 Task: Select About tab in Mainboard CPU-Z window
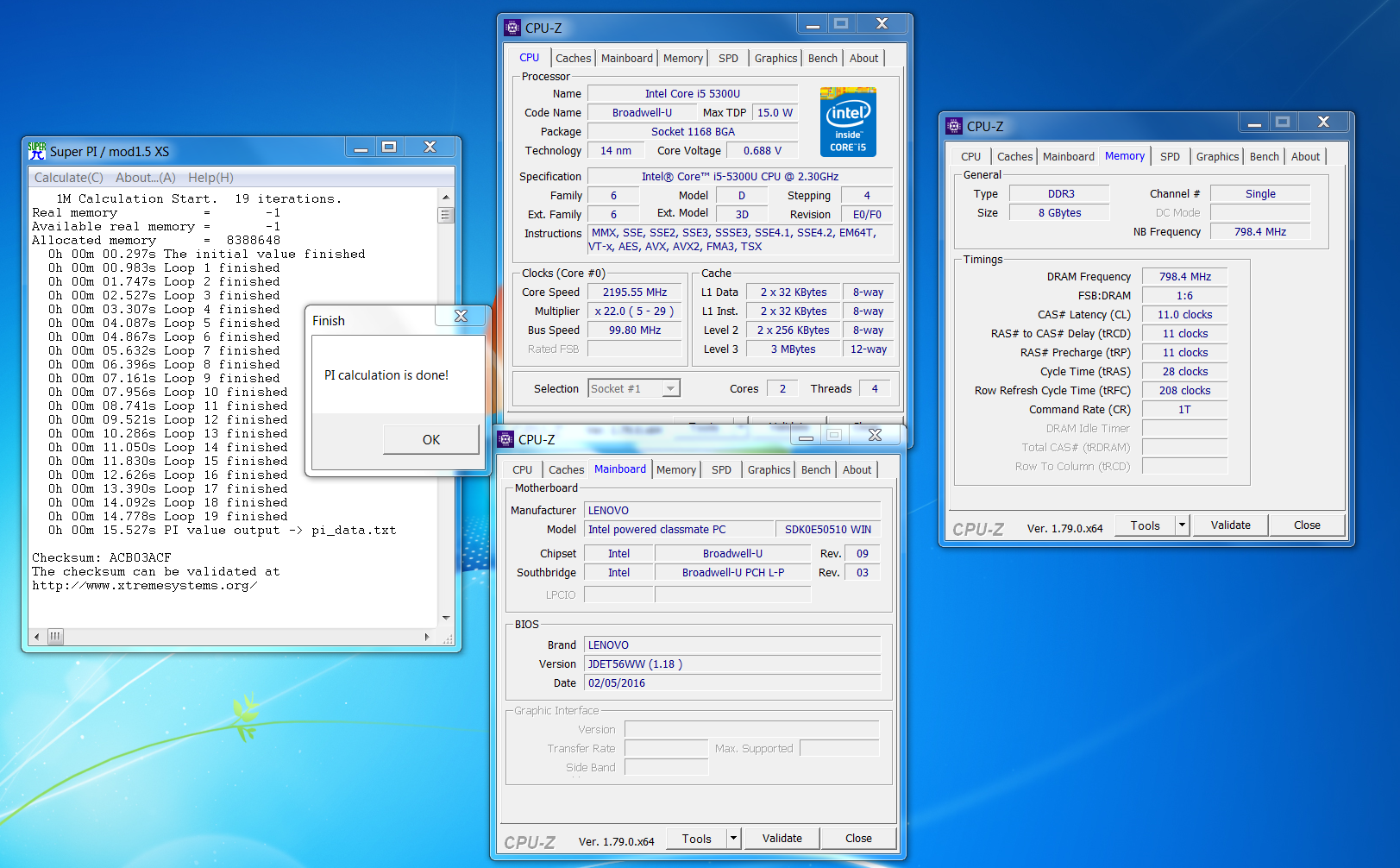point(857,469)
